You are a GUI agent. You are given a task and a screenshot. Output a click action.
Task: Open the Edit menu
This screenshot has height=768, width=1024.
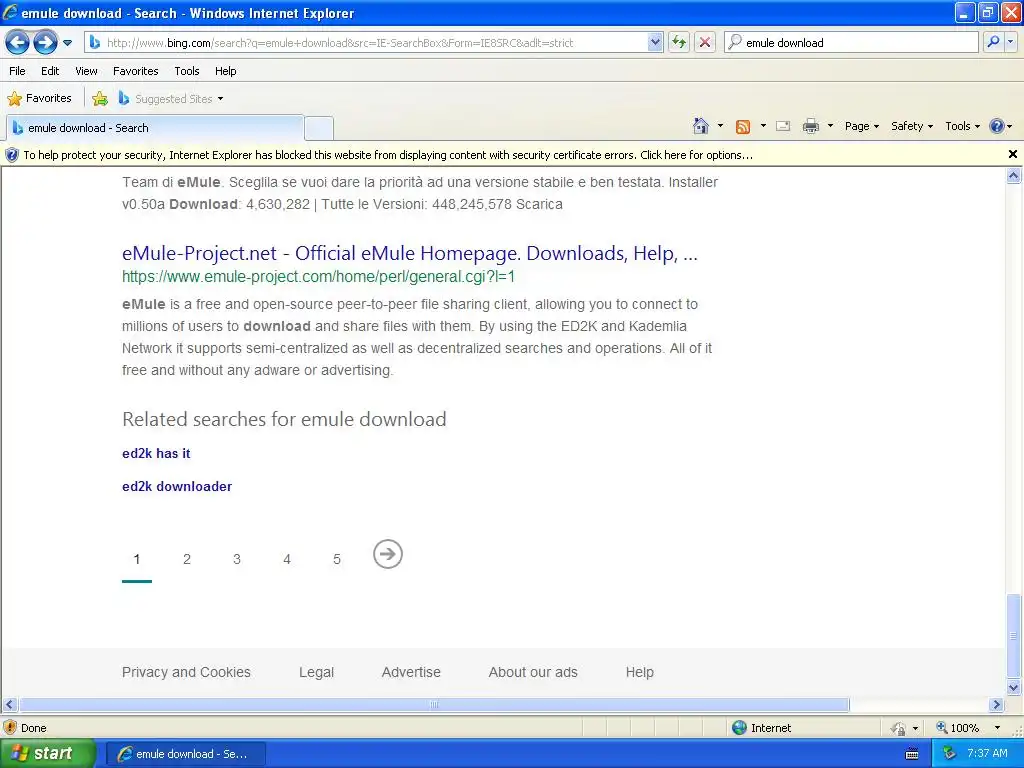point(50,71)
